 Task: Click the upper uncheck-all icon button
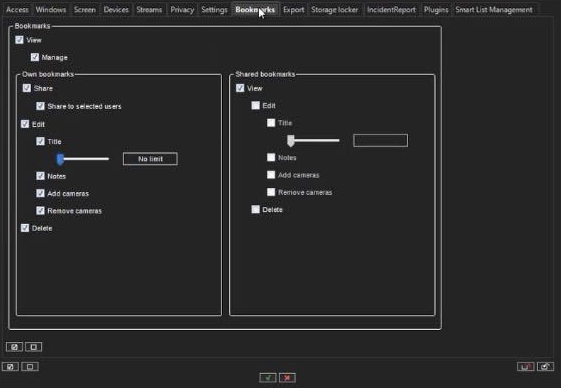click(x=33, y=347)
